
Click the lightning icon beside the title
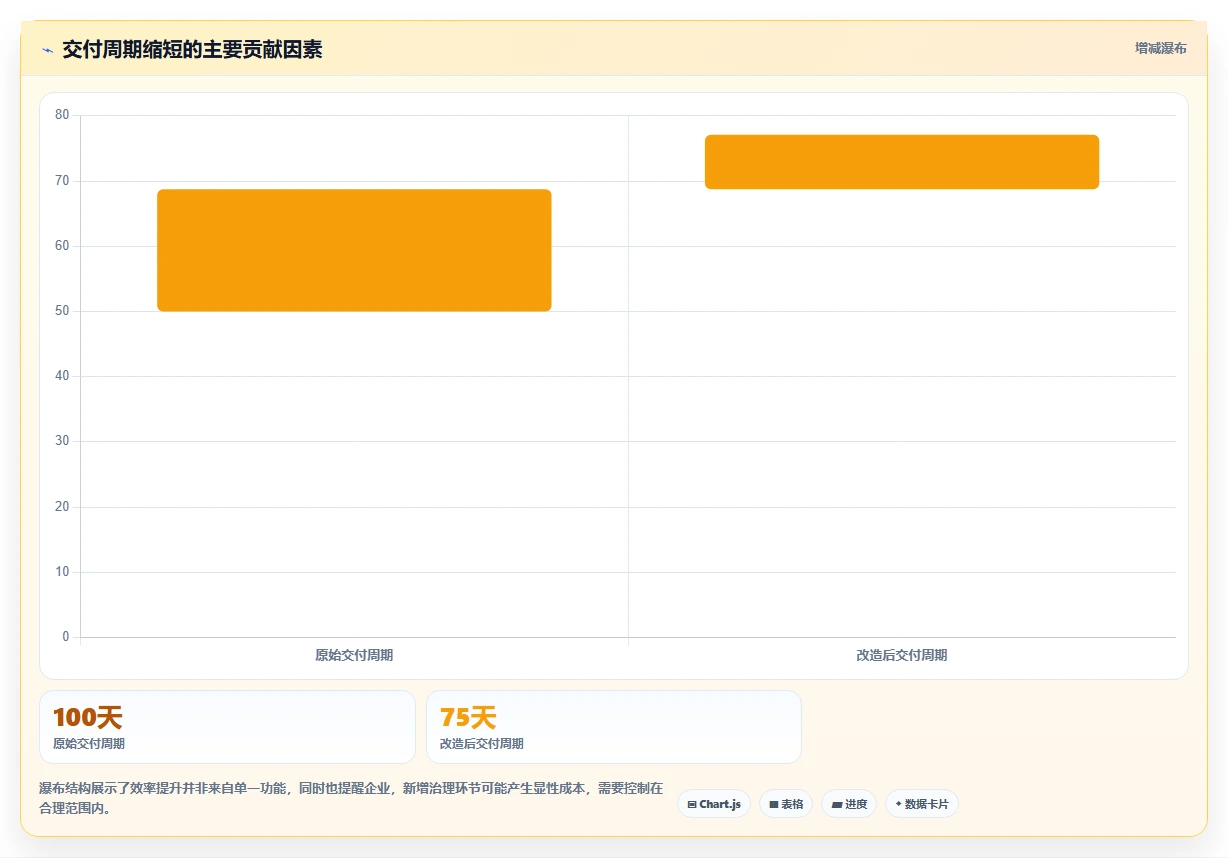48,50
